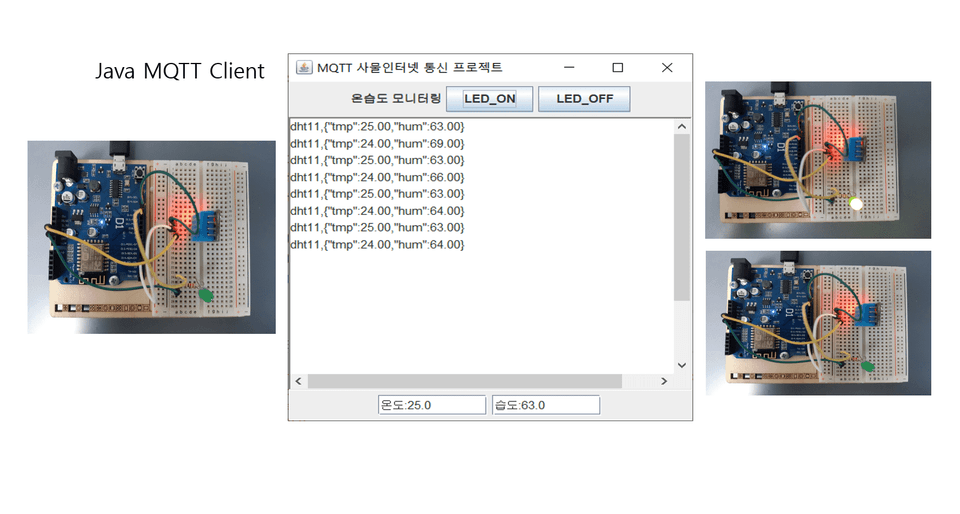Click the horizontal scrollbar thumb

[465, 381]
